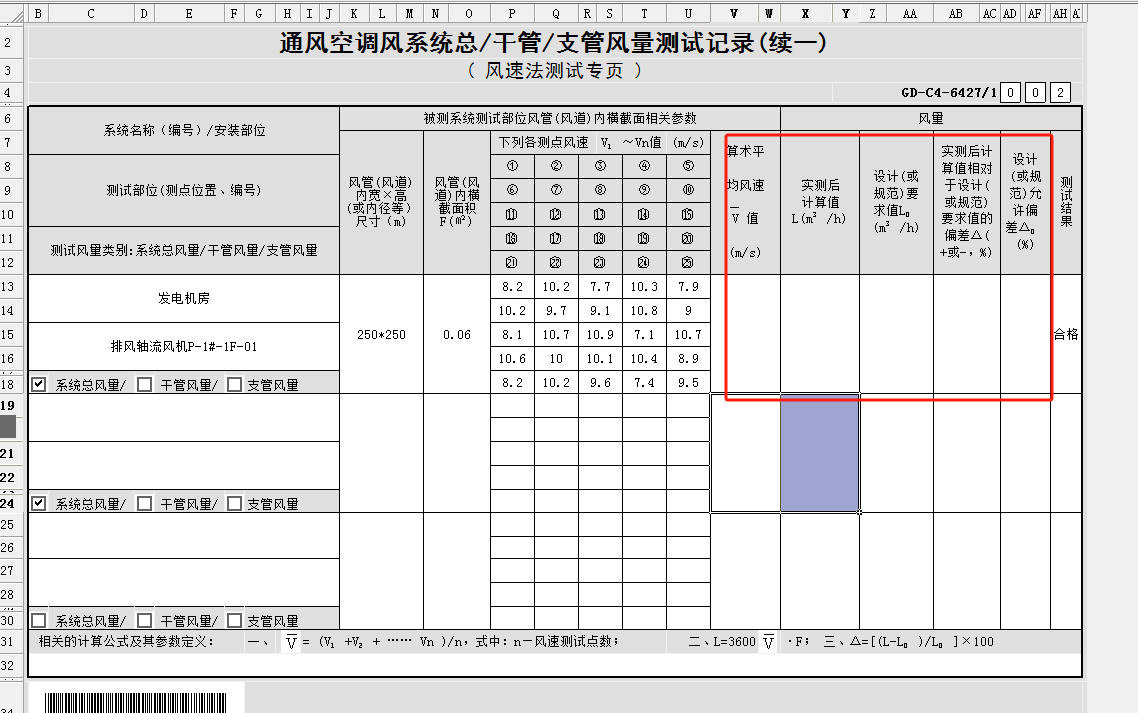Click wind speed value 7.4
This screenshot has width=1138, height=713.
(644, 382)
